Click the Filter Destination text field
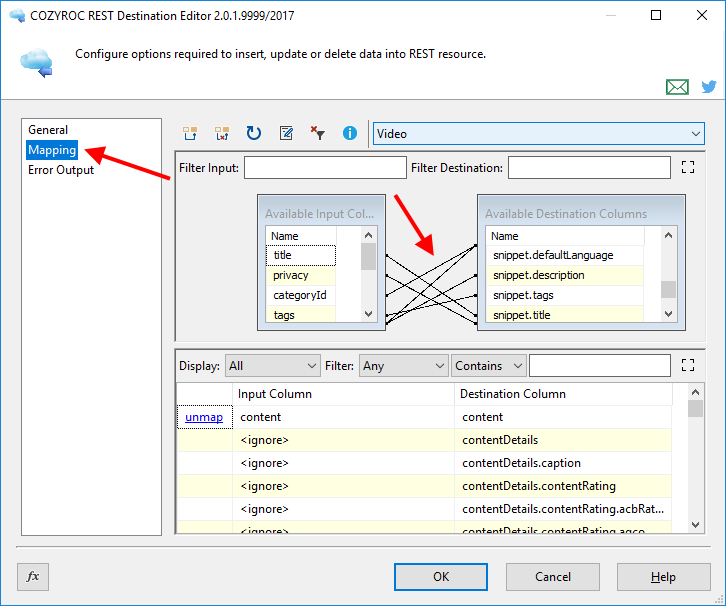Screen dimensions: 726x606 tap(589, 168)
